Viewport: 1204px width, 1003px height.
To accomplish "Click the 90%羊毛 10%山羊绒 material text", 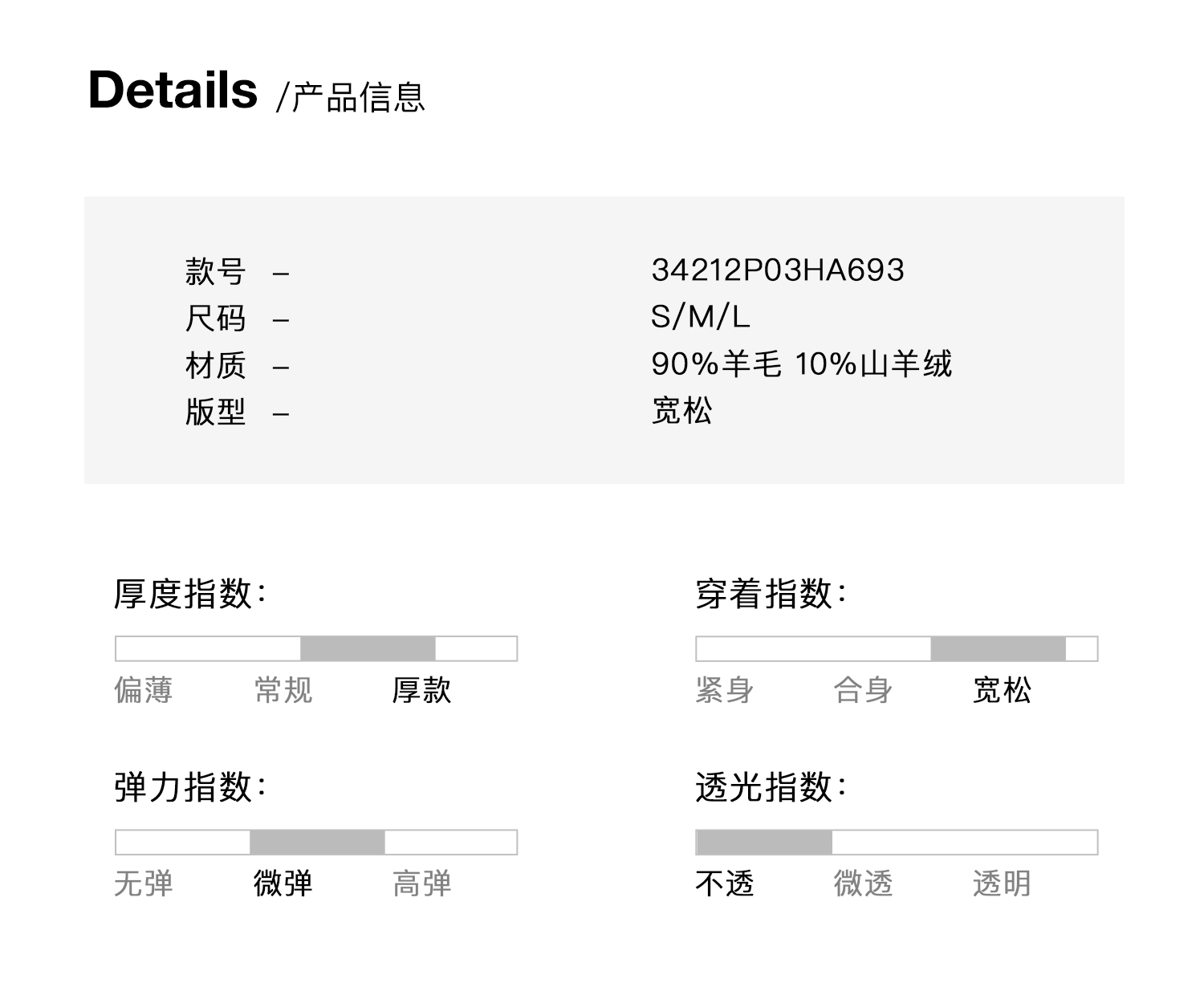I will (x=801, y=364).
